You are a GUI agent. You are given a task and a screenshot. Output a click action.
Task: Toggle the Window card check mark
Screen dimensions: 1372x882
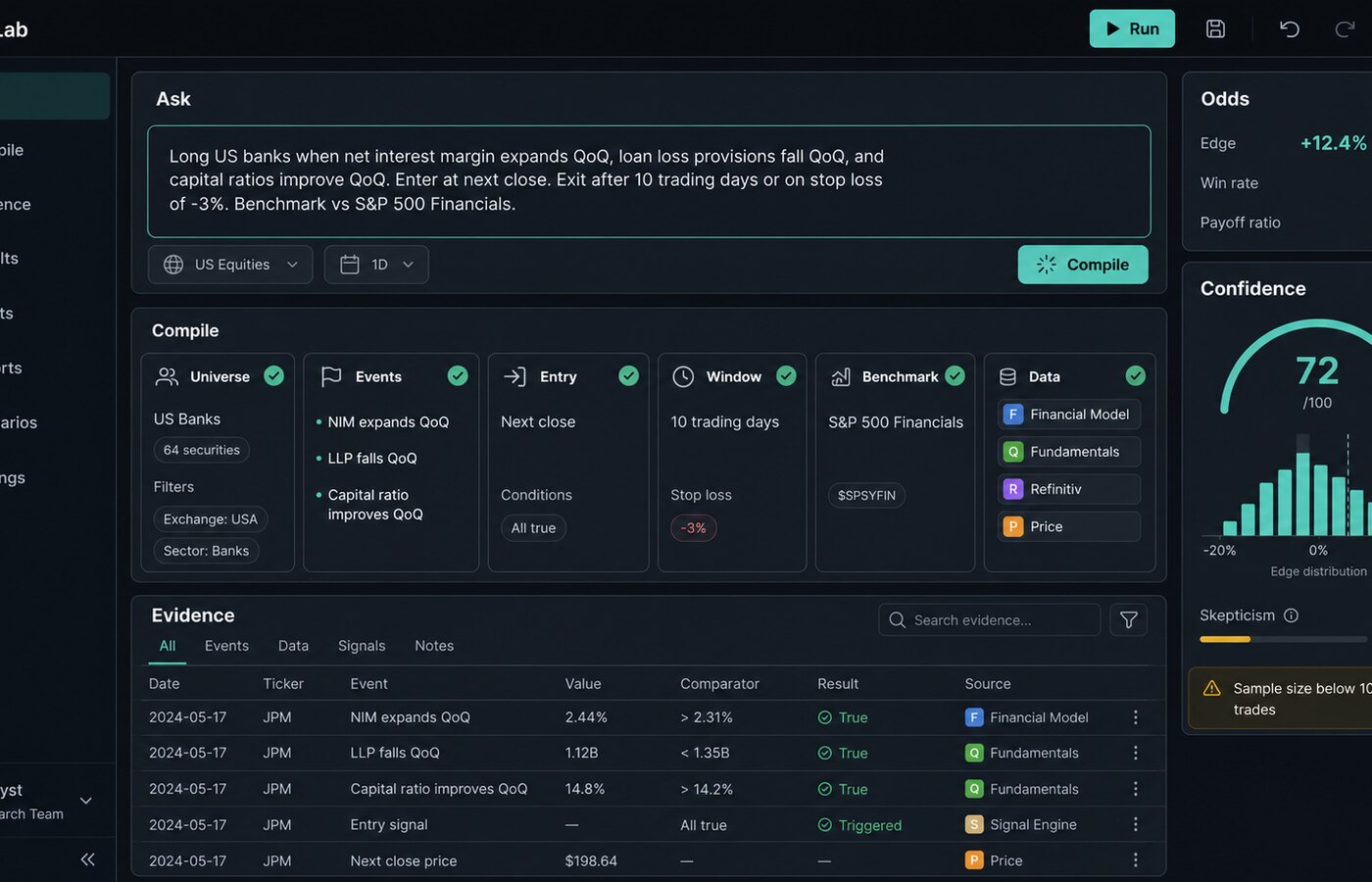point(786,375)
